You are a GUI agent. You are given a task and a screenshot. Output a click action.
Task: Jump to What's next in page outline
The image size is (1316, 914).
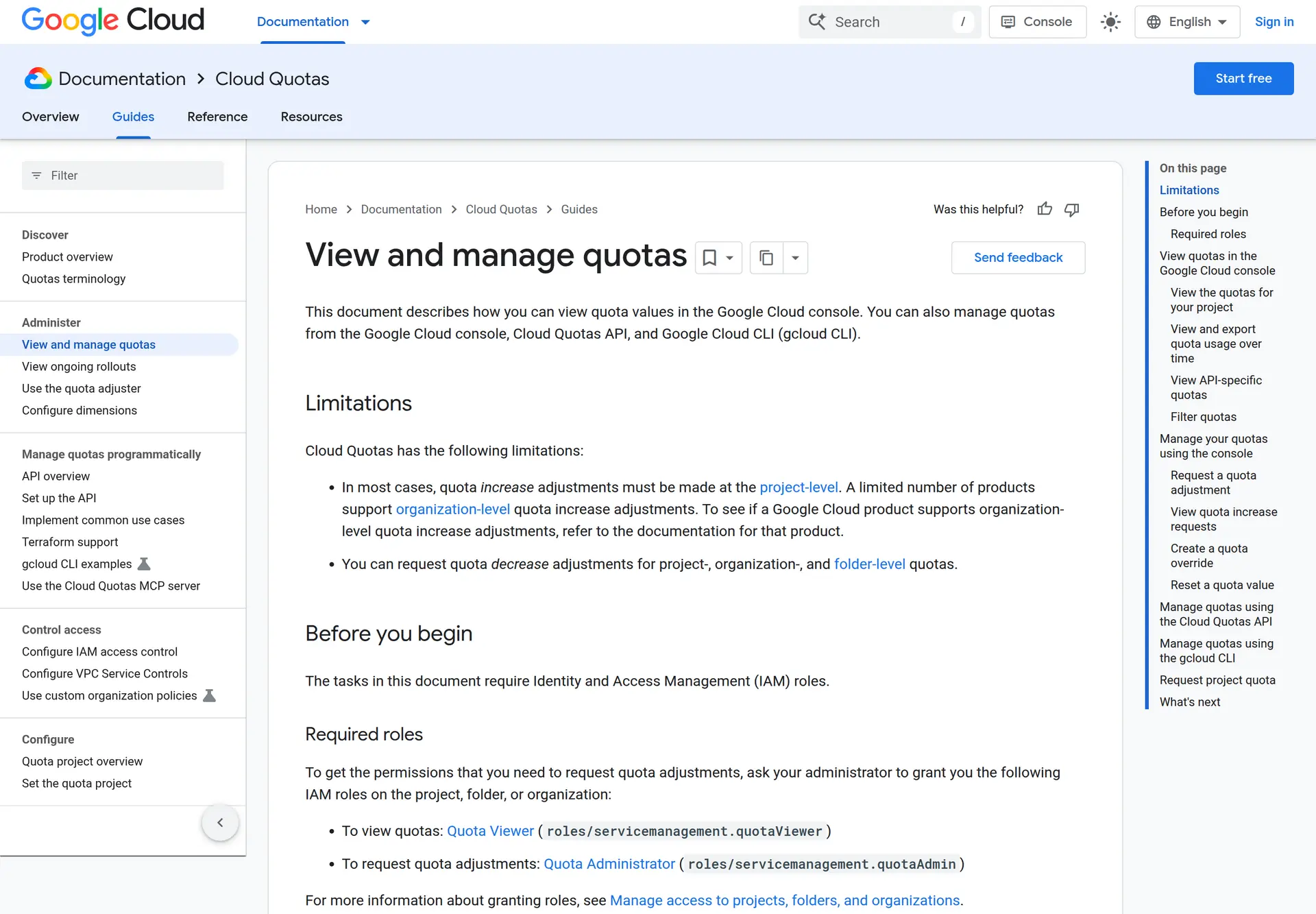pyautogui.click(x=1189, y=701)
